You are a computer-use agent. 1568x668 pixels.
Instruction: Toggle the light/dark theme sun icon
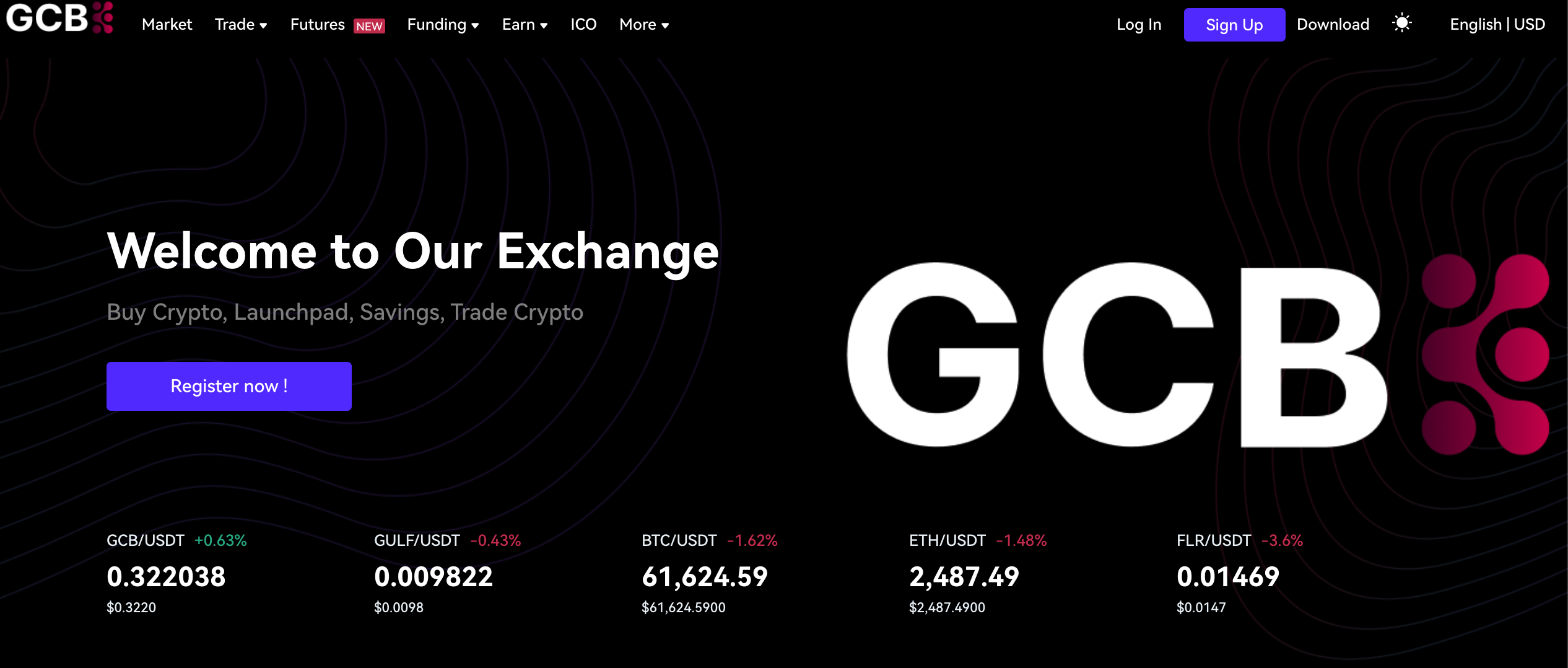(1401, 24)
